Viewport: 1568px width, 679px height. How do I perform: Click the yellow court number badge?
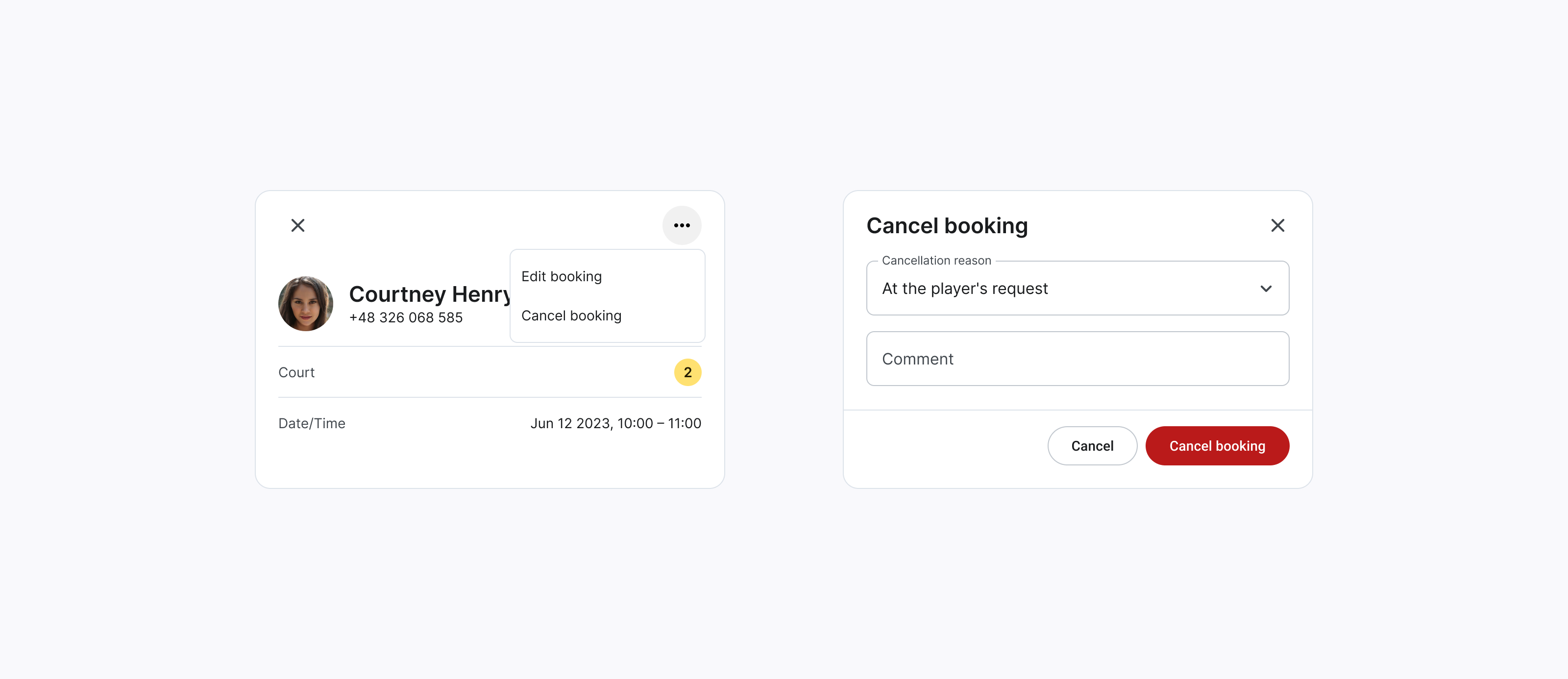point(688,372)
